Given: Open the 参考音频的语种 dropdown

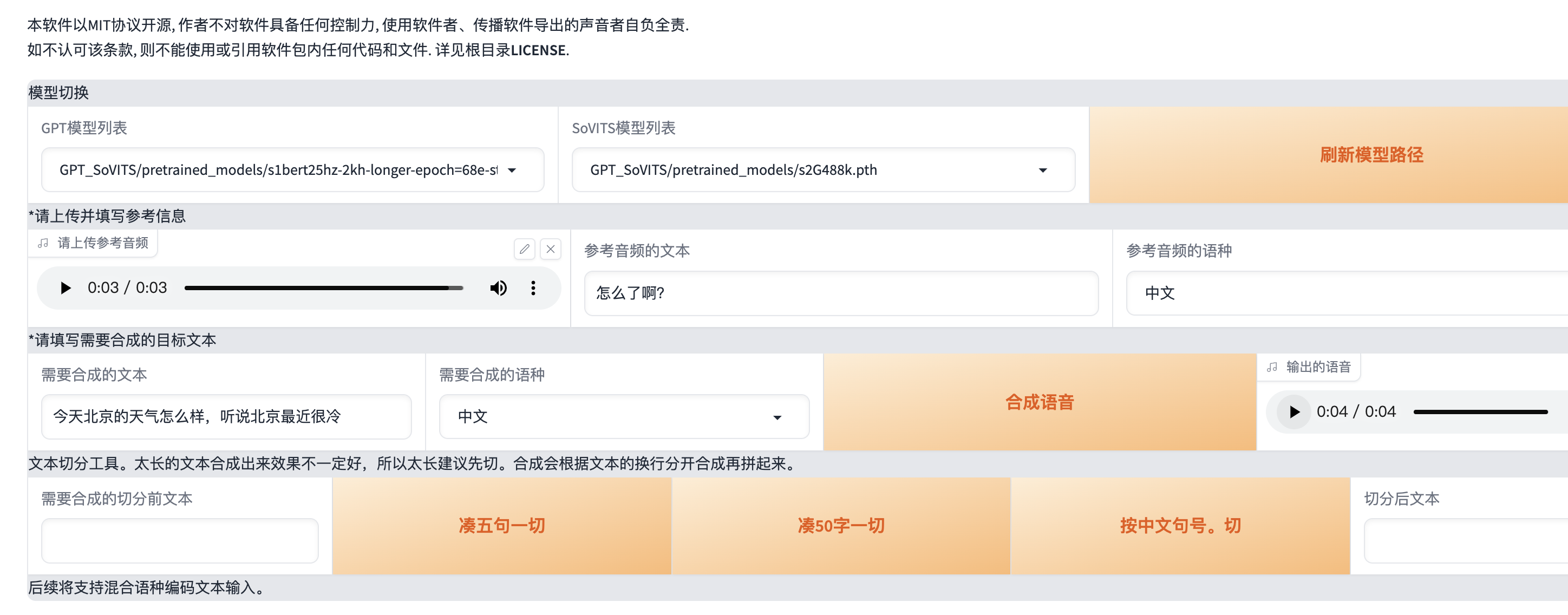Looking at the screenshot, I should [1347, 293].
